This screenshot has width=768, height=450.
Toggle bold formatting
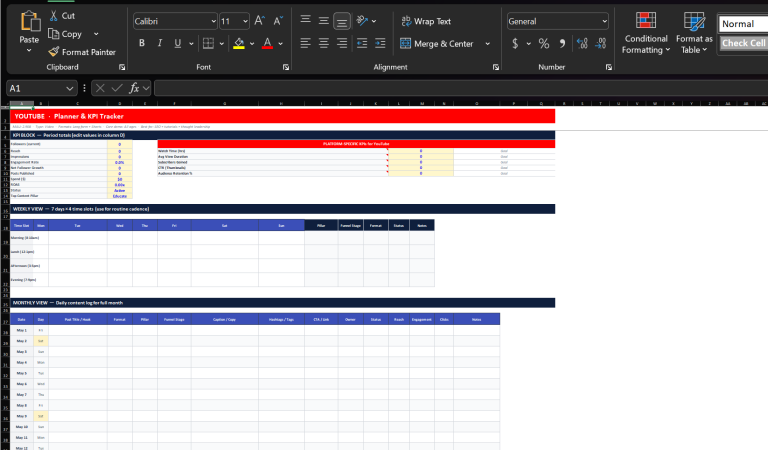pos(142,43)
